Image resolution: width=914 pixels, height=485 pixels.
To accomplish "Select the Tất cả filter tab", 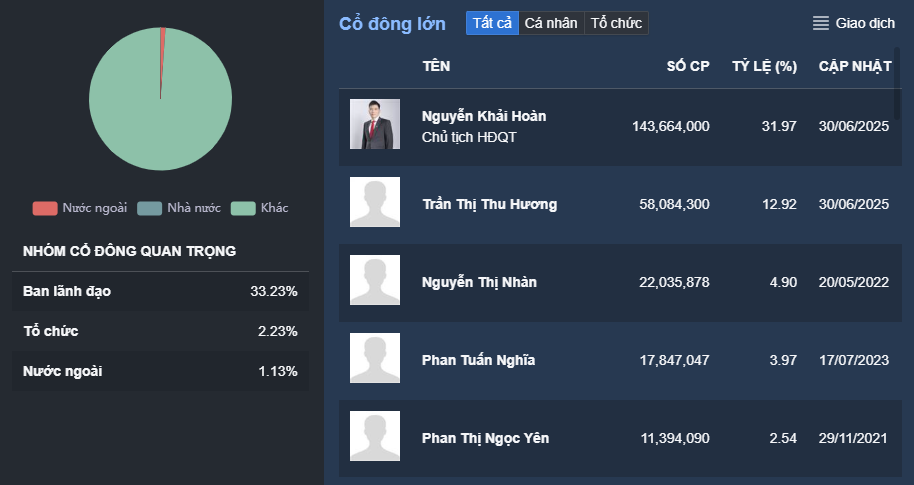I will 492,23.
